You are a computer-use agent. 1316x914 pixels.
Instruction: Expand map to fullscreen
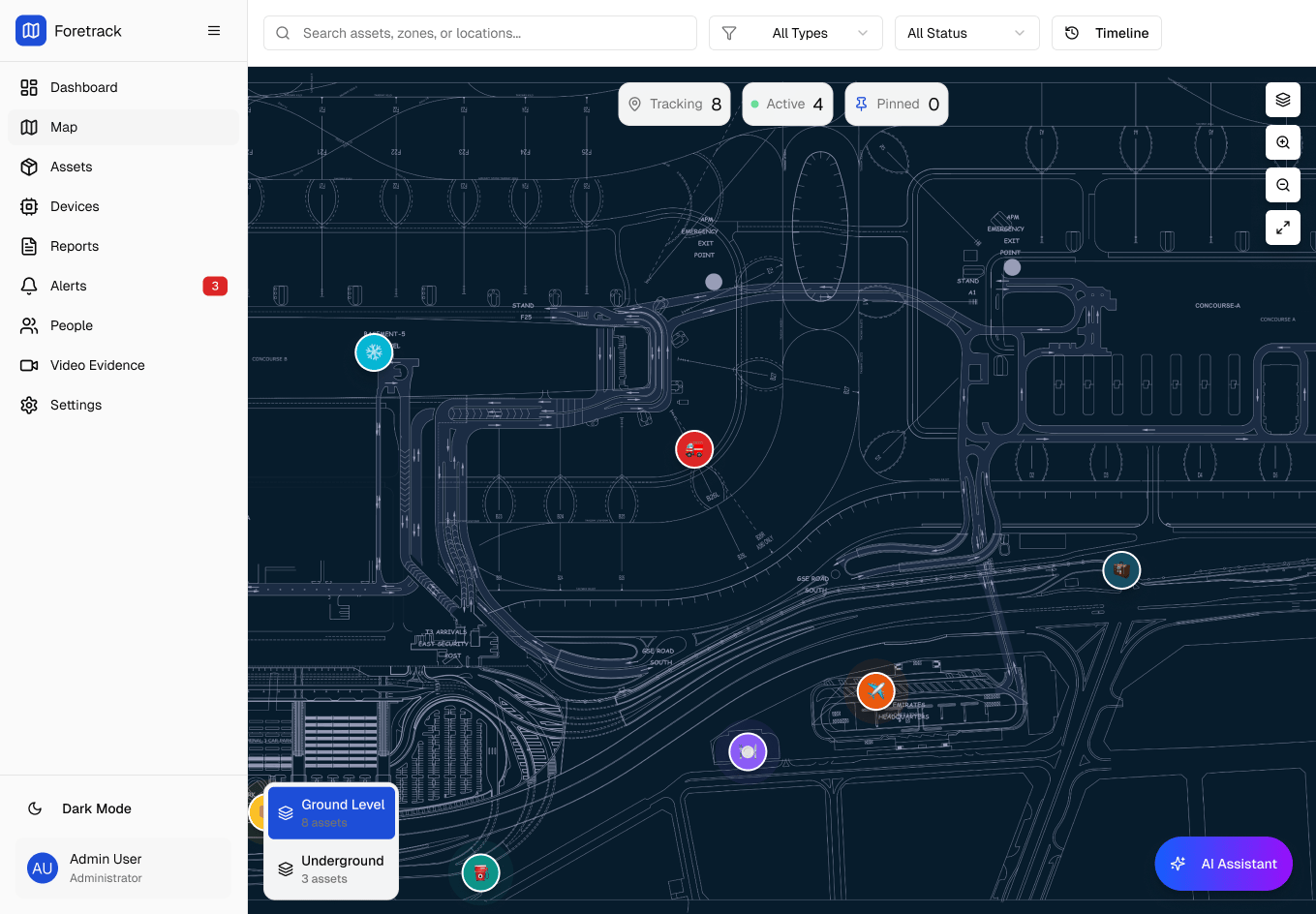tap(1283, 228)
